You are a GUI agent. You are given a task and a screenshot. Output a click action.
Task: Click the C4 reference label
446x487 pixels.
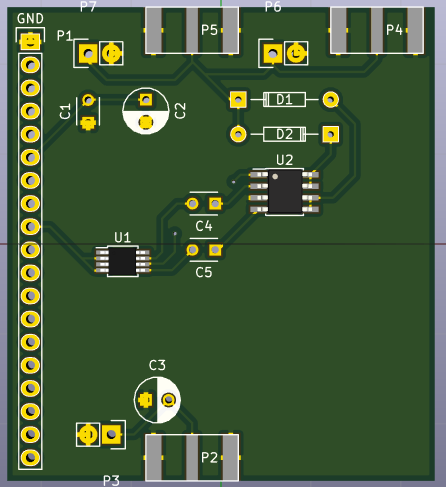(204, 226)
